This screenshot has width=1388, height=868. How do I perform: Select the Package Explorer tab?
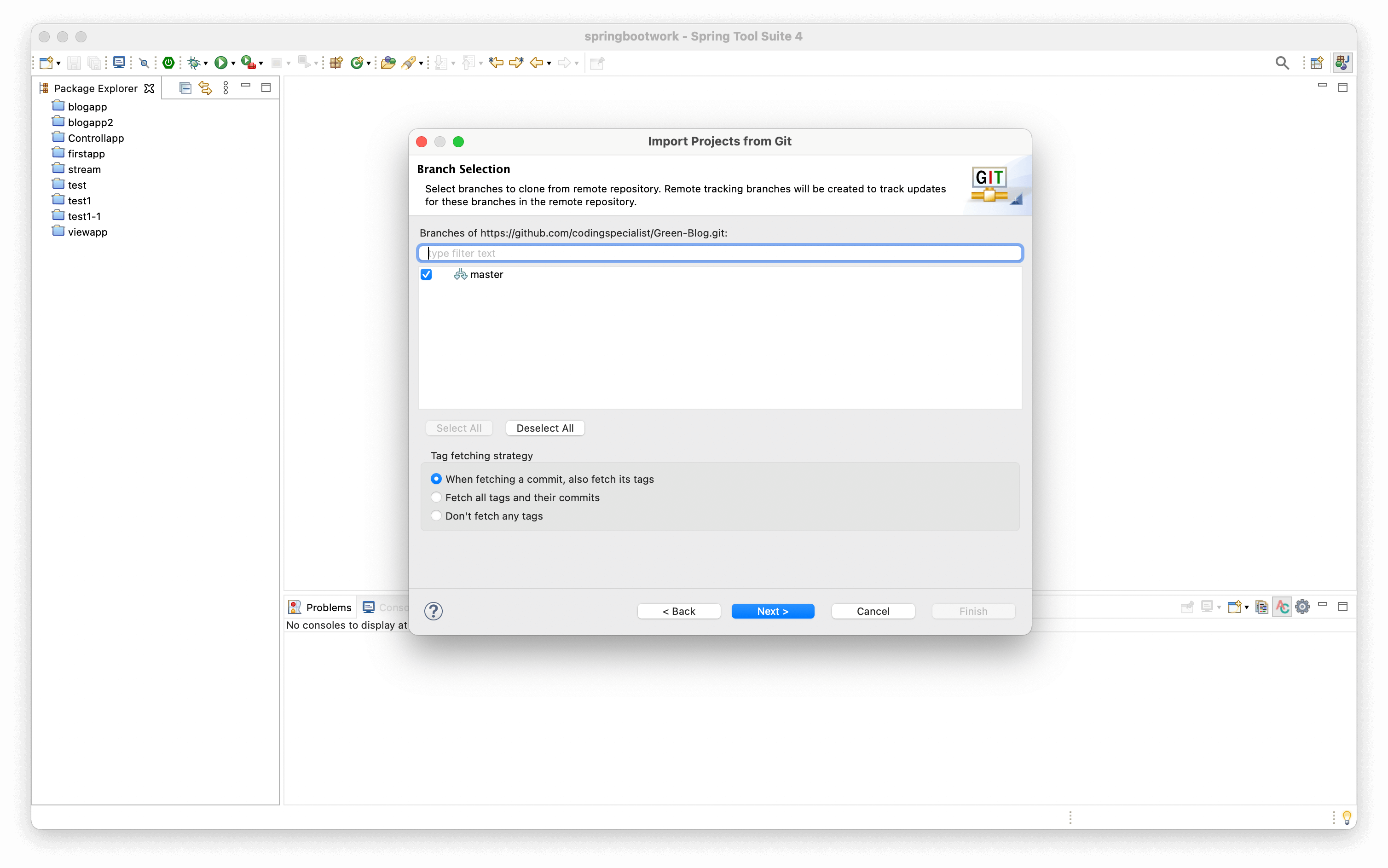coord(96,88)
